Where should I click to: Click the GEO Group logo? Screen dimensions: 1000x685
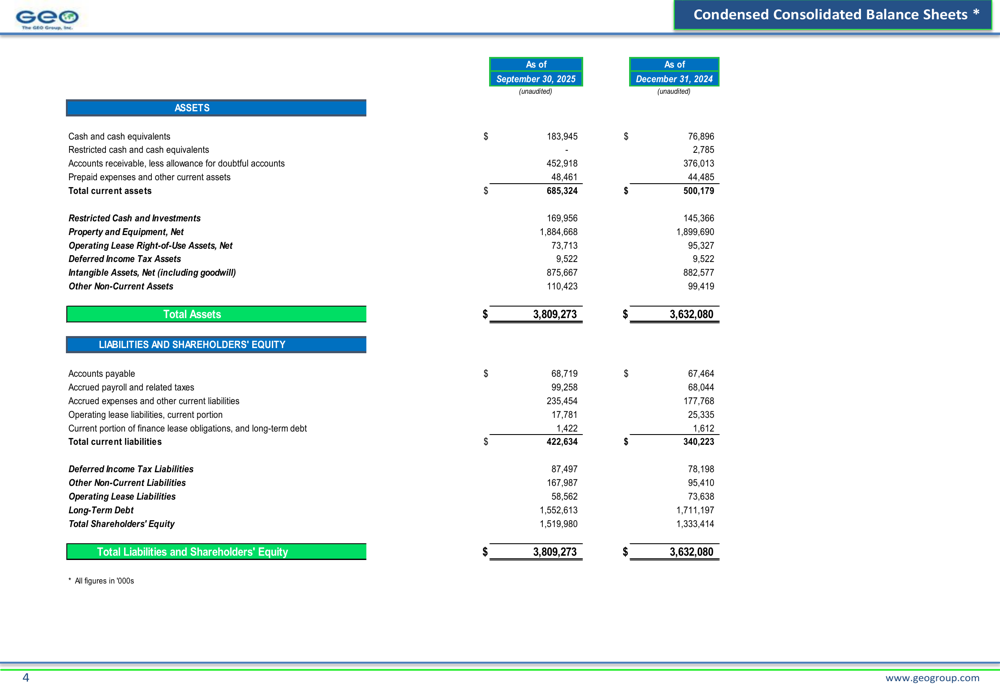(48, 17)
